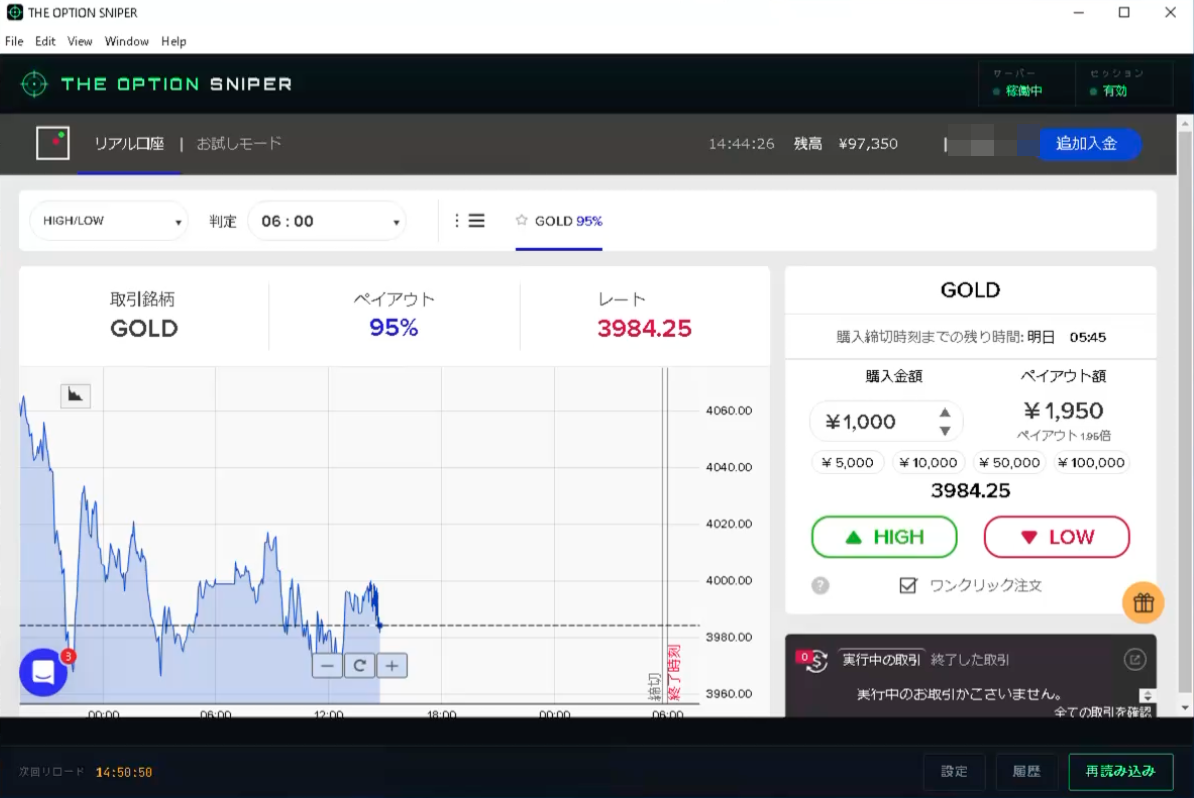Open the HIGH/LOW option type dropdown
The height and width of the screenshot is (798, 1194).
[109, 221]
